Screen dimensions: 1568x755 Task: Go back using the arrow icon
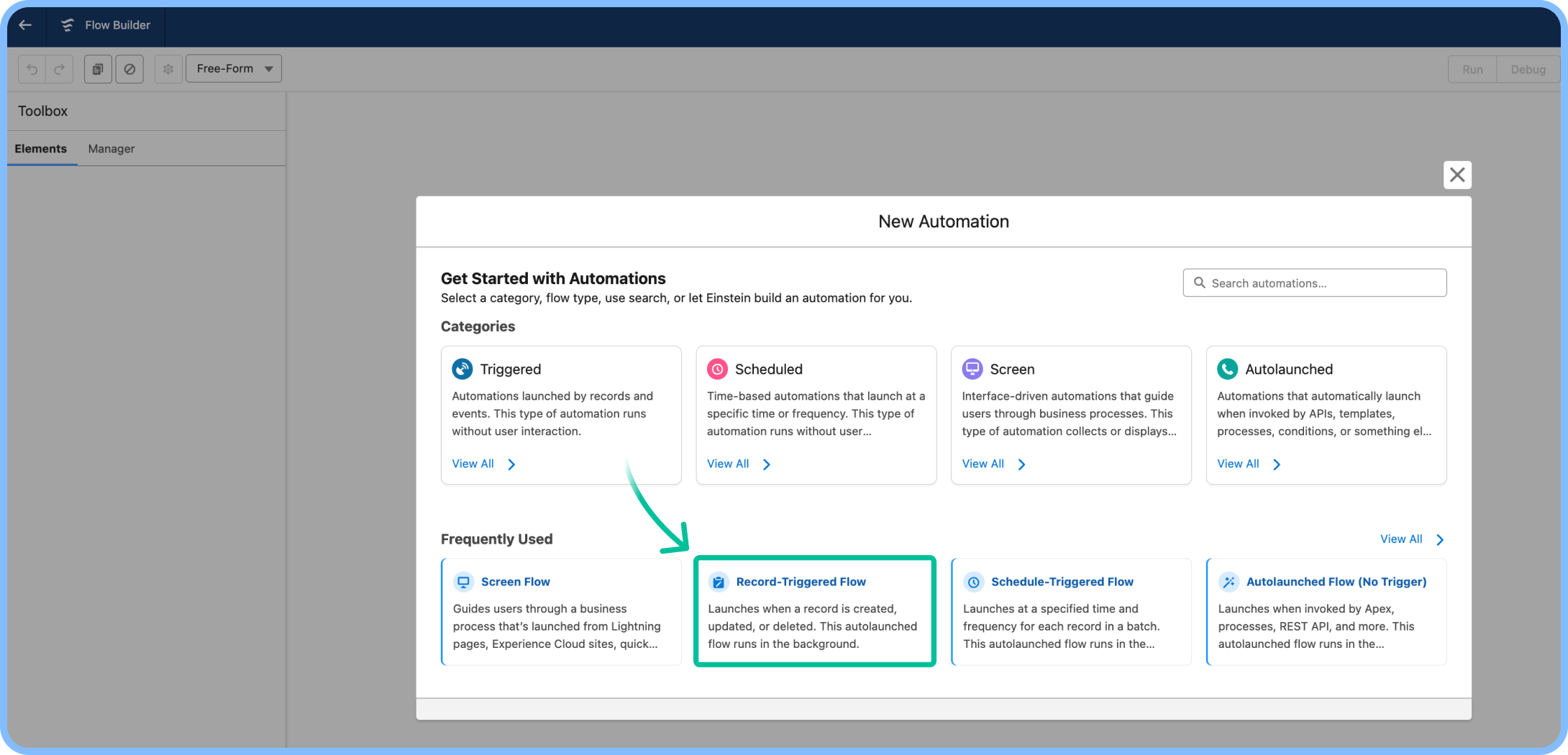click(x=25, y=25)
